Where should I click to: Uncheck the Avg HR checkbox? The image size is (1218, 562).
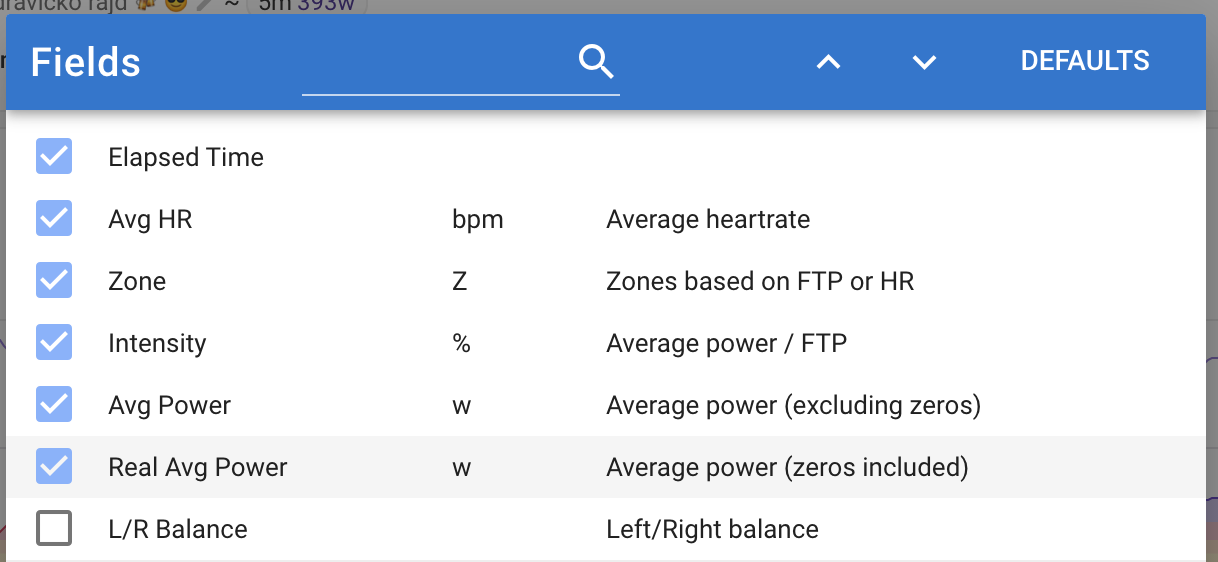pos(54,218)
